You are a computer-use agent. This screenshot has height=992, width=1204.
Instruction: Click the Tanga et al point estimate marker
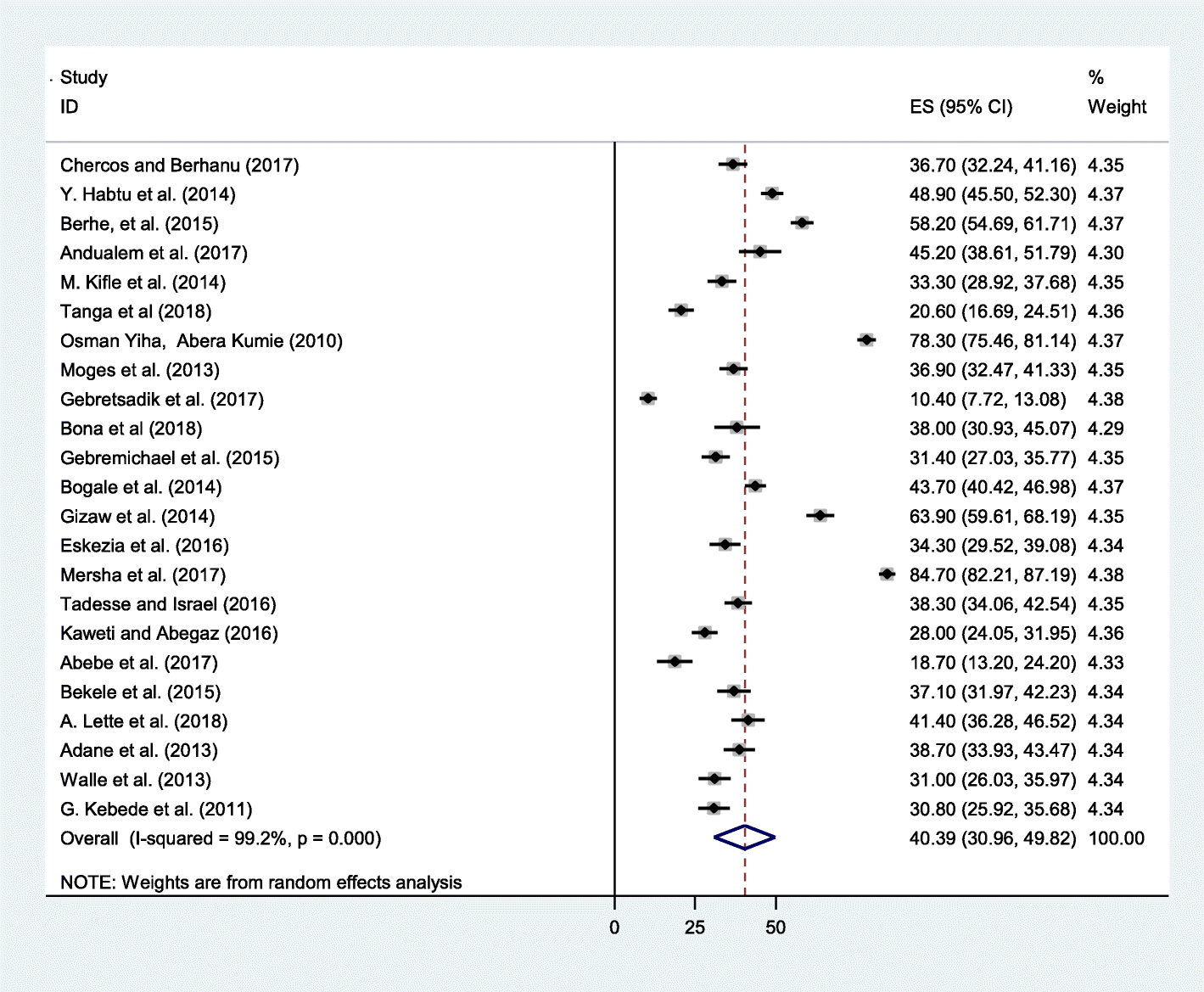tap(680, 311)
